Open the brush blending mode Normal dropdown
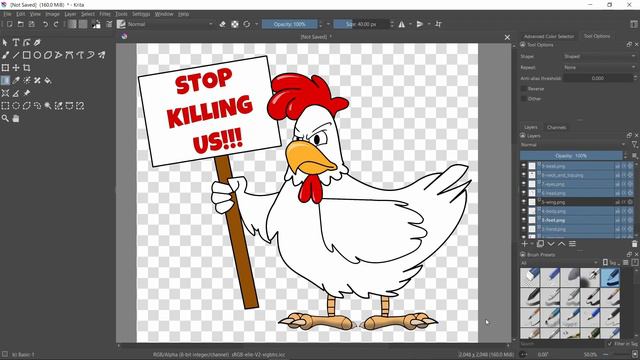 coord(170,24)
